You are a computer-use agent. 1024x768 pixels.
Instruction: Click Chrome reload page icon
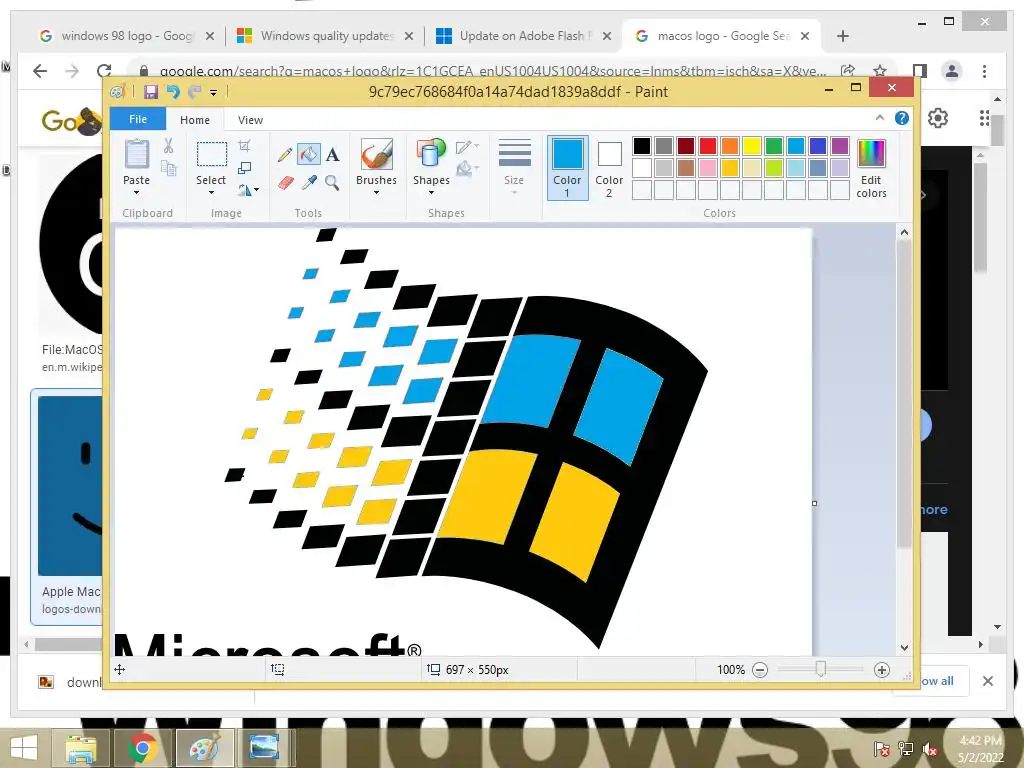pos(104,71)
